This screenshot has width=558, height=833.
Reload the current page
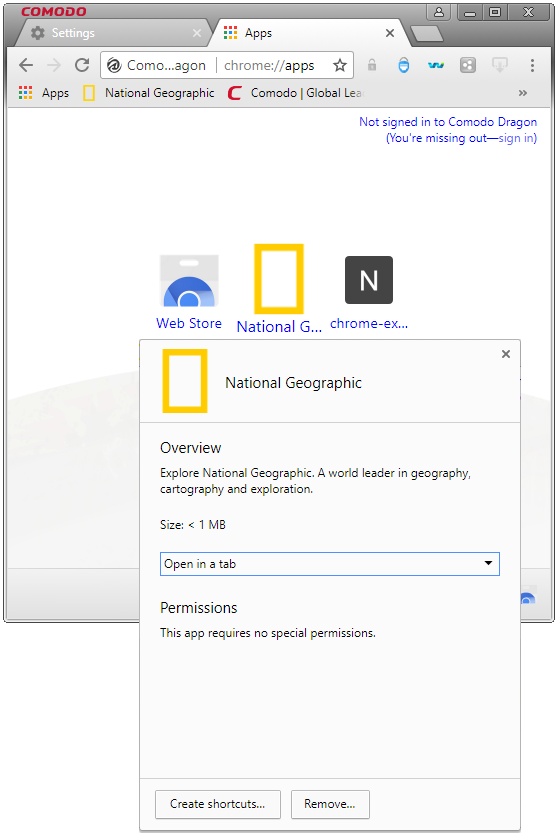pos(82,65)
